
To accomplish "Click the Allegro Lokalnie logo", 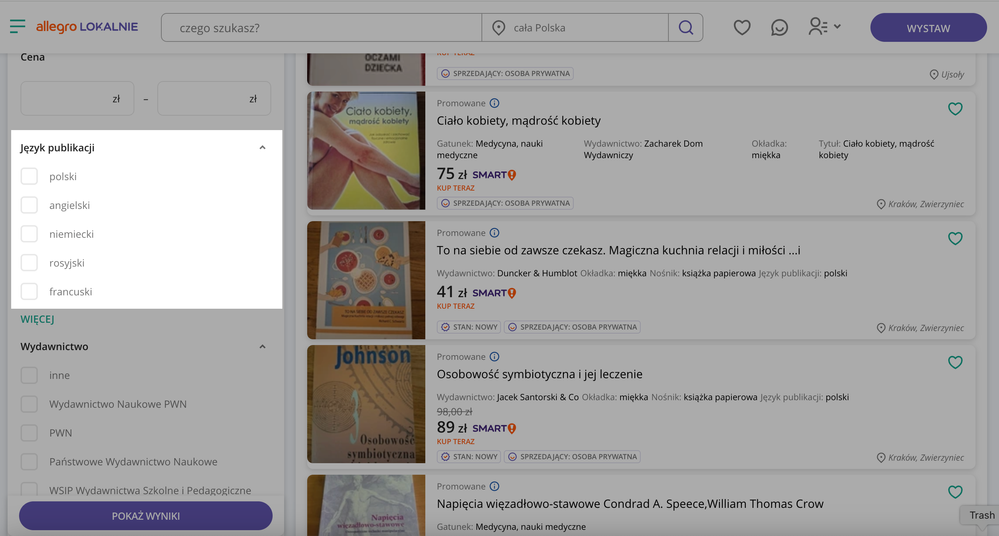I will tap(87, 27).
